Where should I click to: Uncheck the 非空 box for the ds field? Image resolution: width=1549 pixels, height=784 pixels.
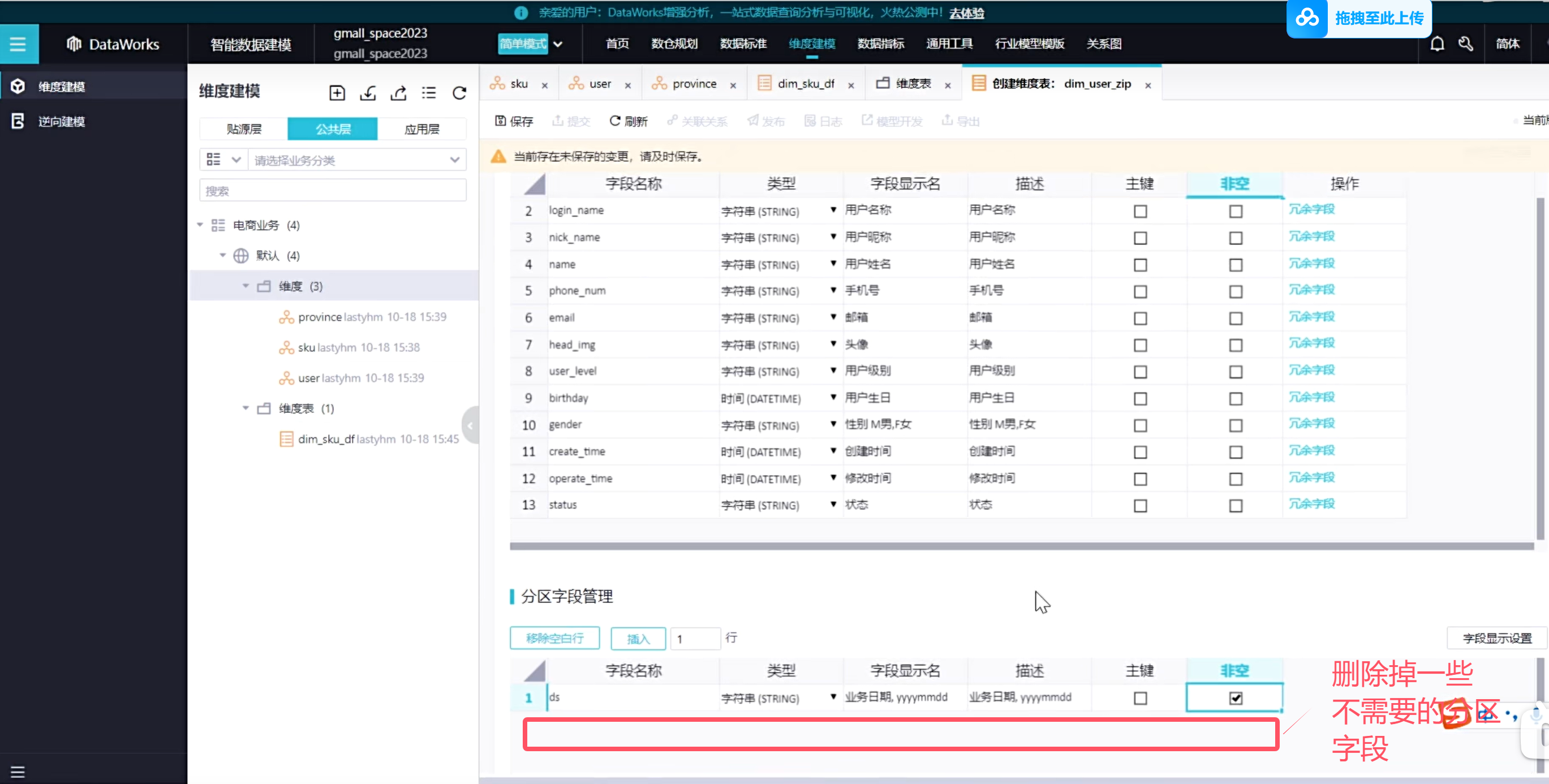point(1235,698)
